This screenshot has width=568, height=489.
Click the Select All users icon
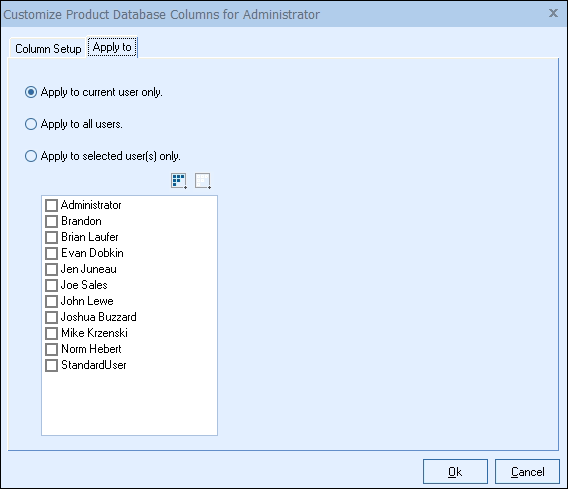coord(179,181)
